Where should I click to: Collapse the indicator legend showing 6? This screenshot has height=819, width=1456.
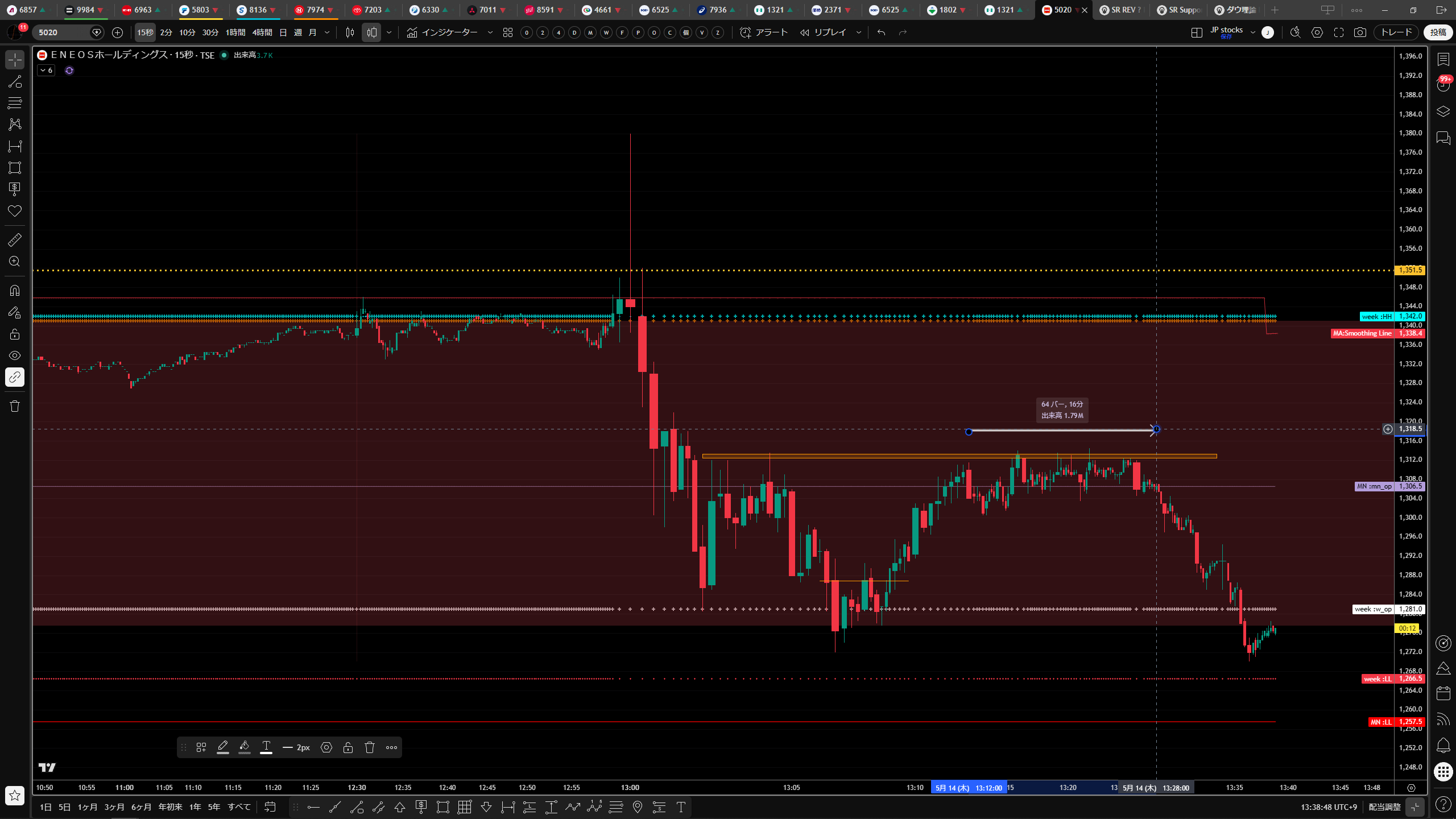coord(46,71)
